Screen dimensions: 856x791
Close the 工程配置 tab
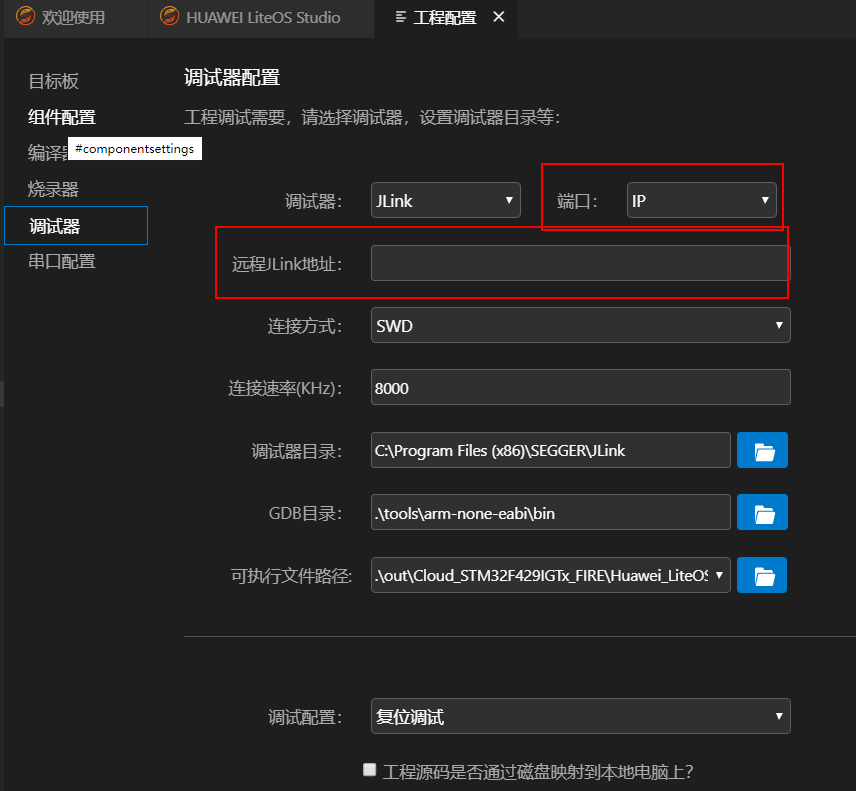tap(498, 17)
